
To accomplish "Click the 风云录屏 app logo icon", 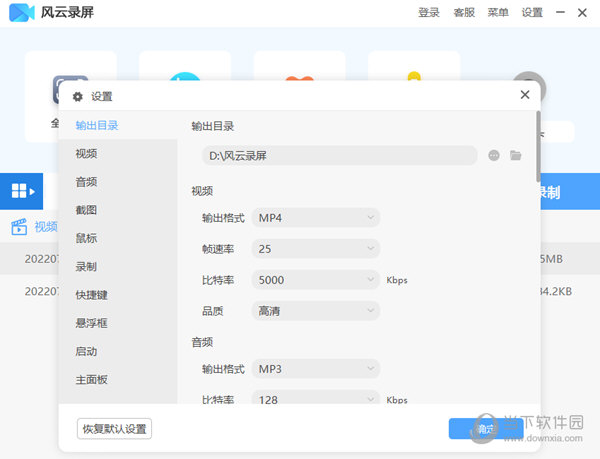I will tap(22, 13).
